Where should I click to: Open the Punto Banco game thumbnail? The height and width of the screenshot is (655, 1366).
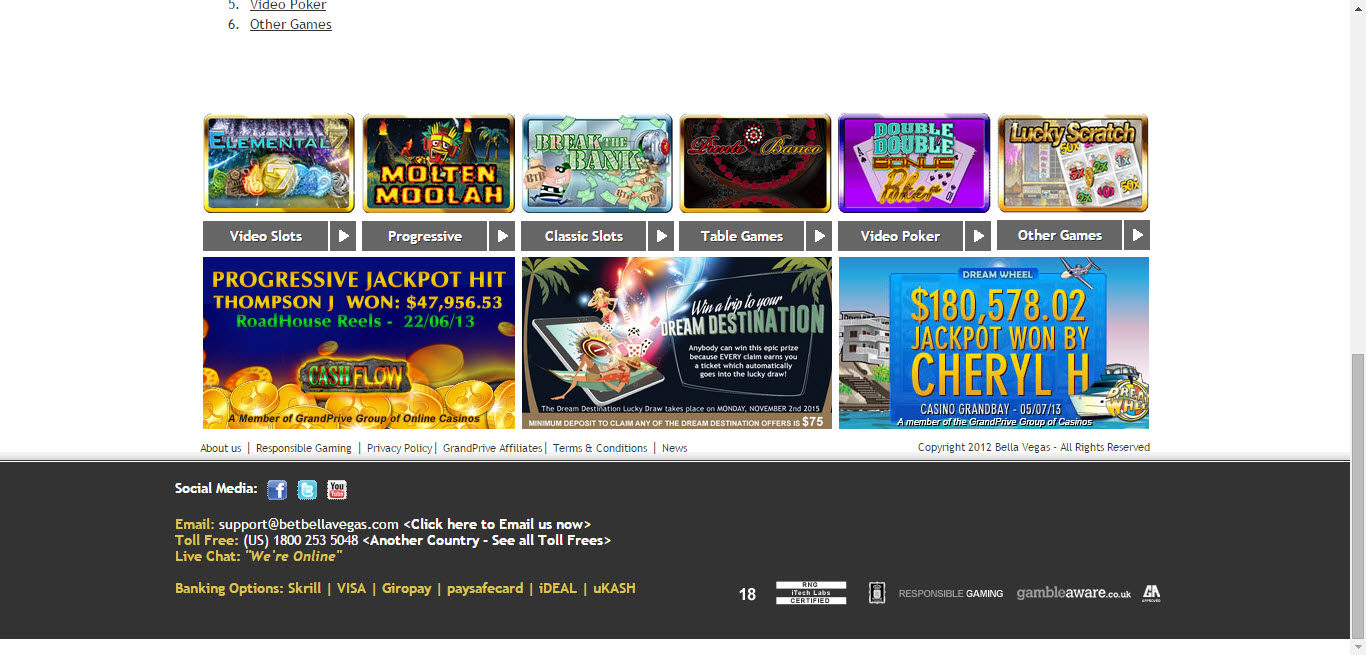[755, 163]
